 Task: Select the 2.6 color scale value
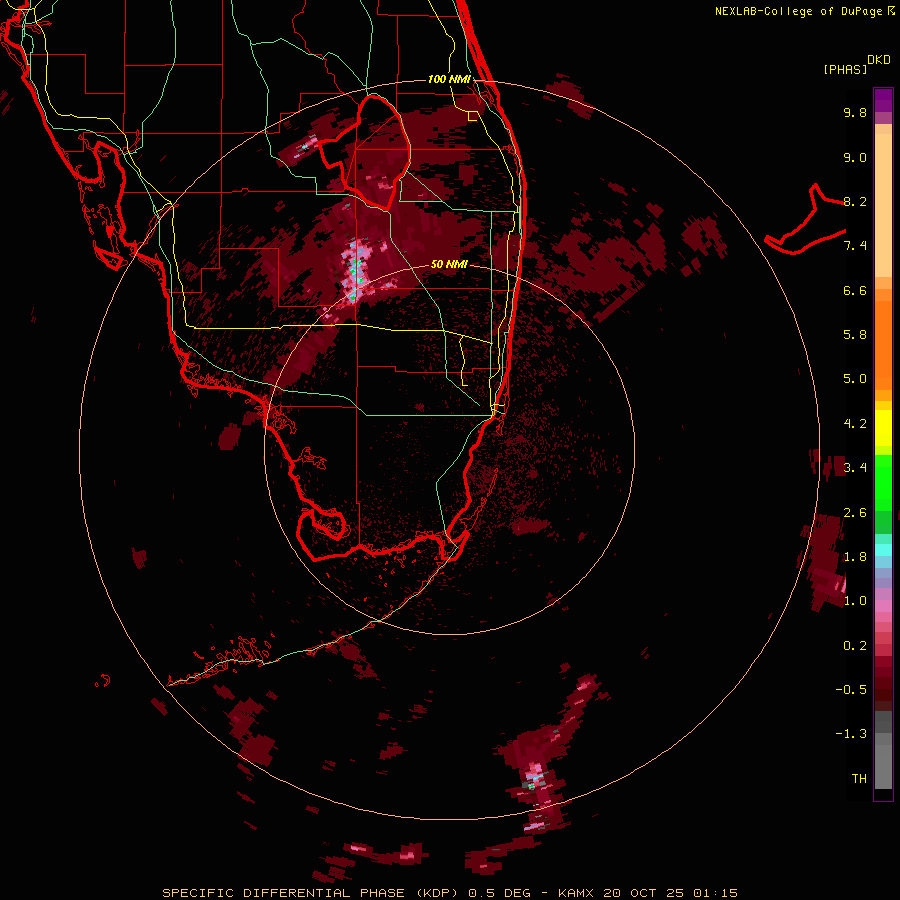[855, 513]
